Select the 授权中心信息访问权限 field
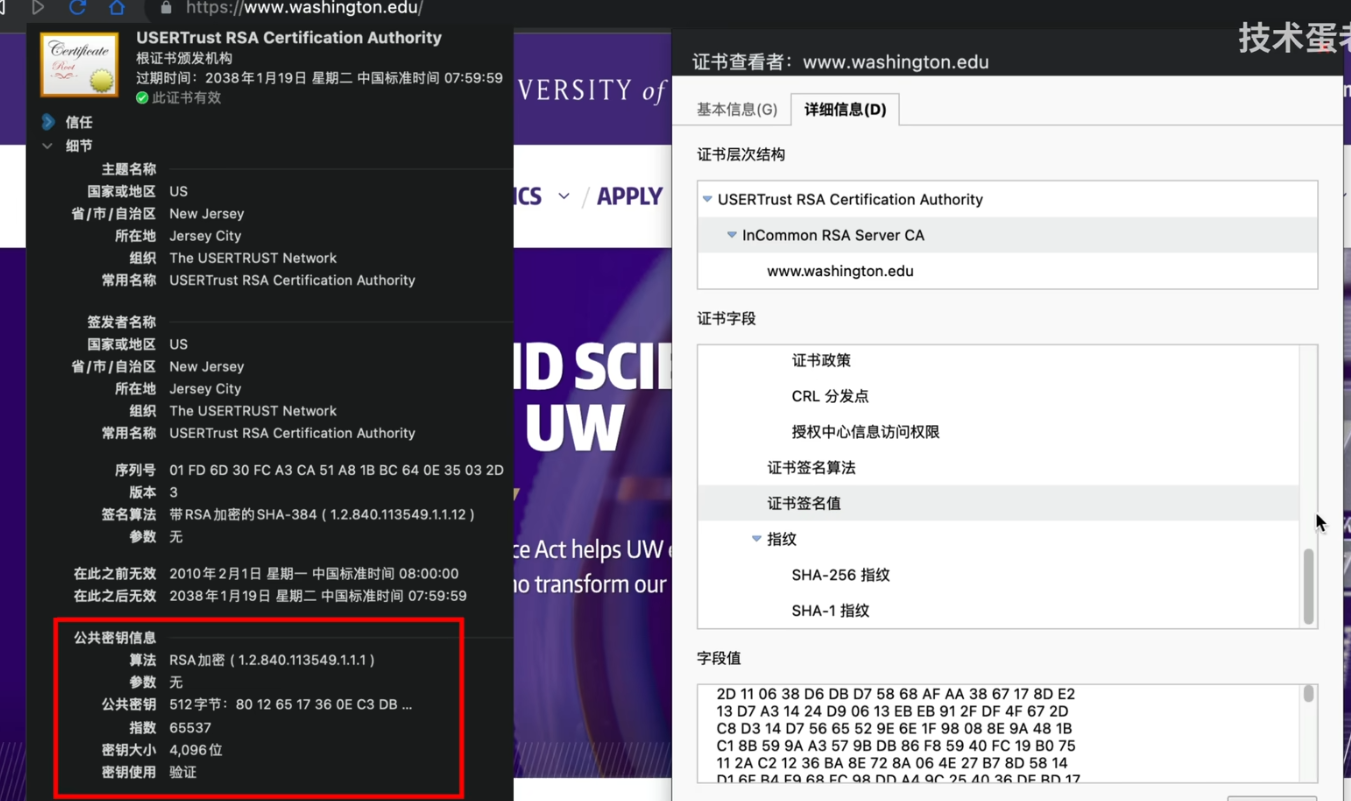1351x801 pixels. (x=866, y=432)
